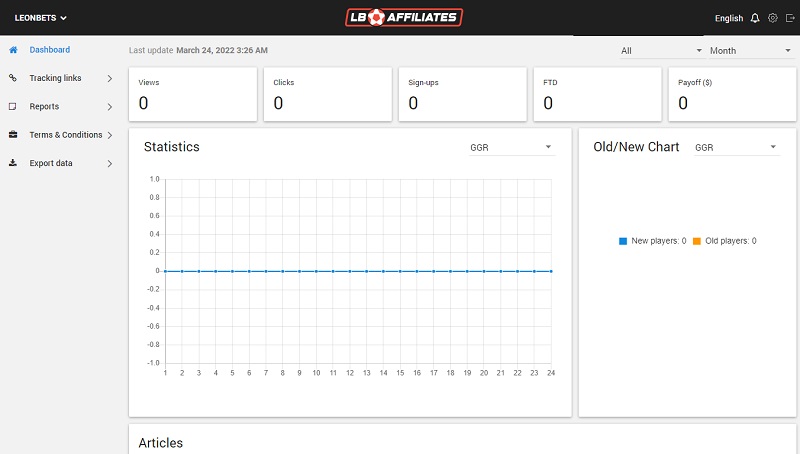
Task: Click the Payoff ($) stat card
Action: (732, 94)
